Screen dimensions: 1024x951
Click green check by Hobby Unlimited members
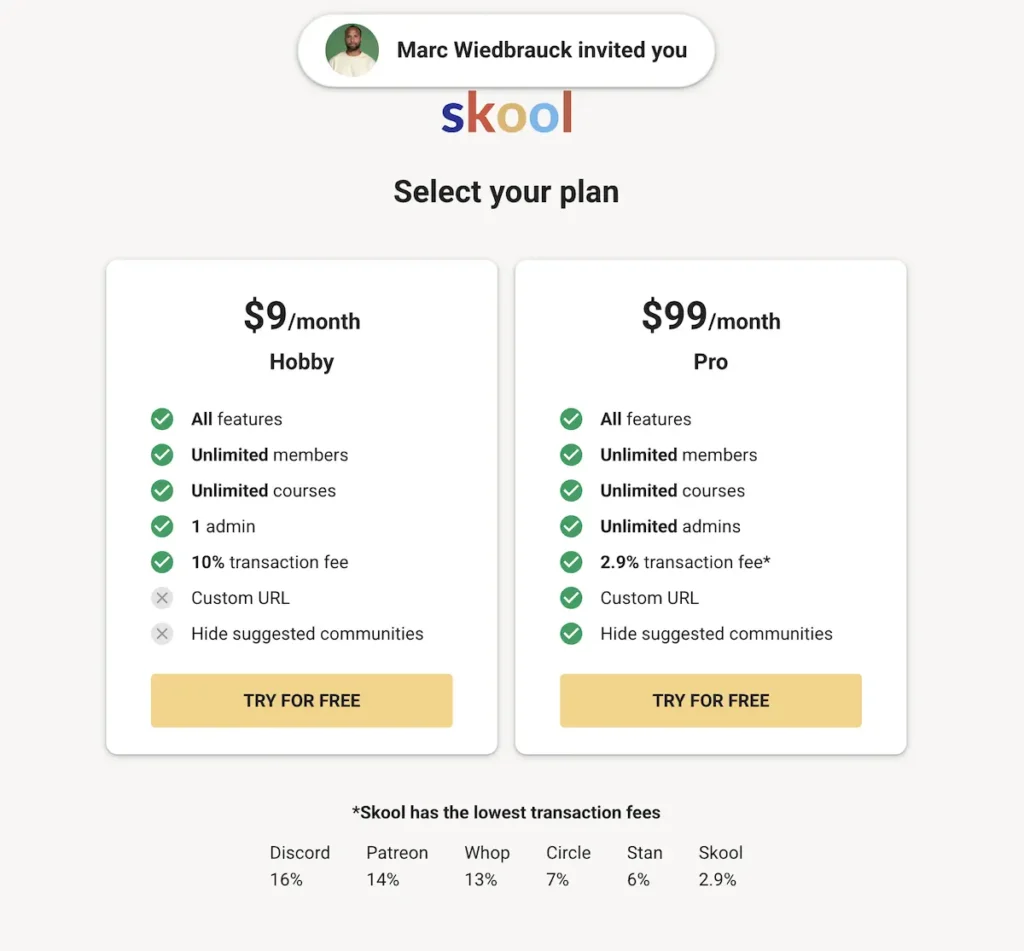pyautogui.click(x=162, y=455)
